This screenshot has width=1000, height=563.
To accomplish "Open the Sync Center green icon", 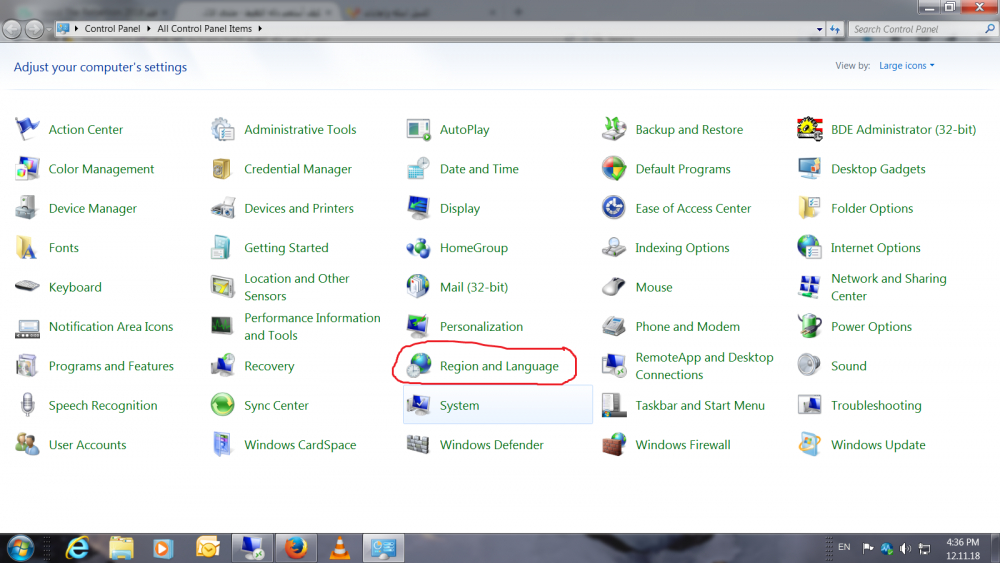I will [223, 406].
